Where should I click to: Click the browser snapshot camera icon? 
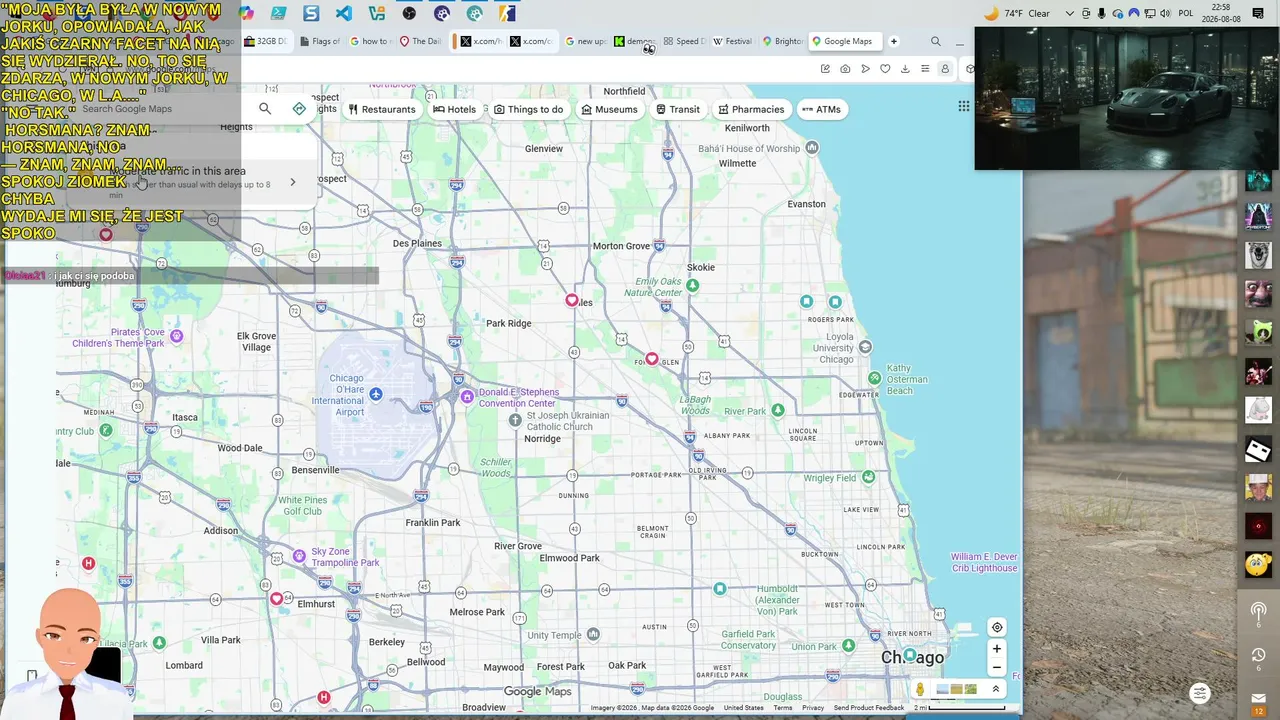point(845,69)
